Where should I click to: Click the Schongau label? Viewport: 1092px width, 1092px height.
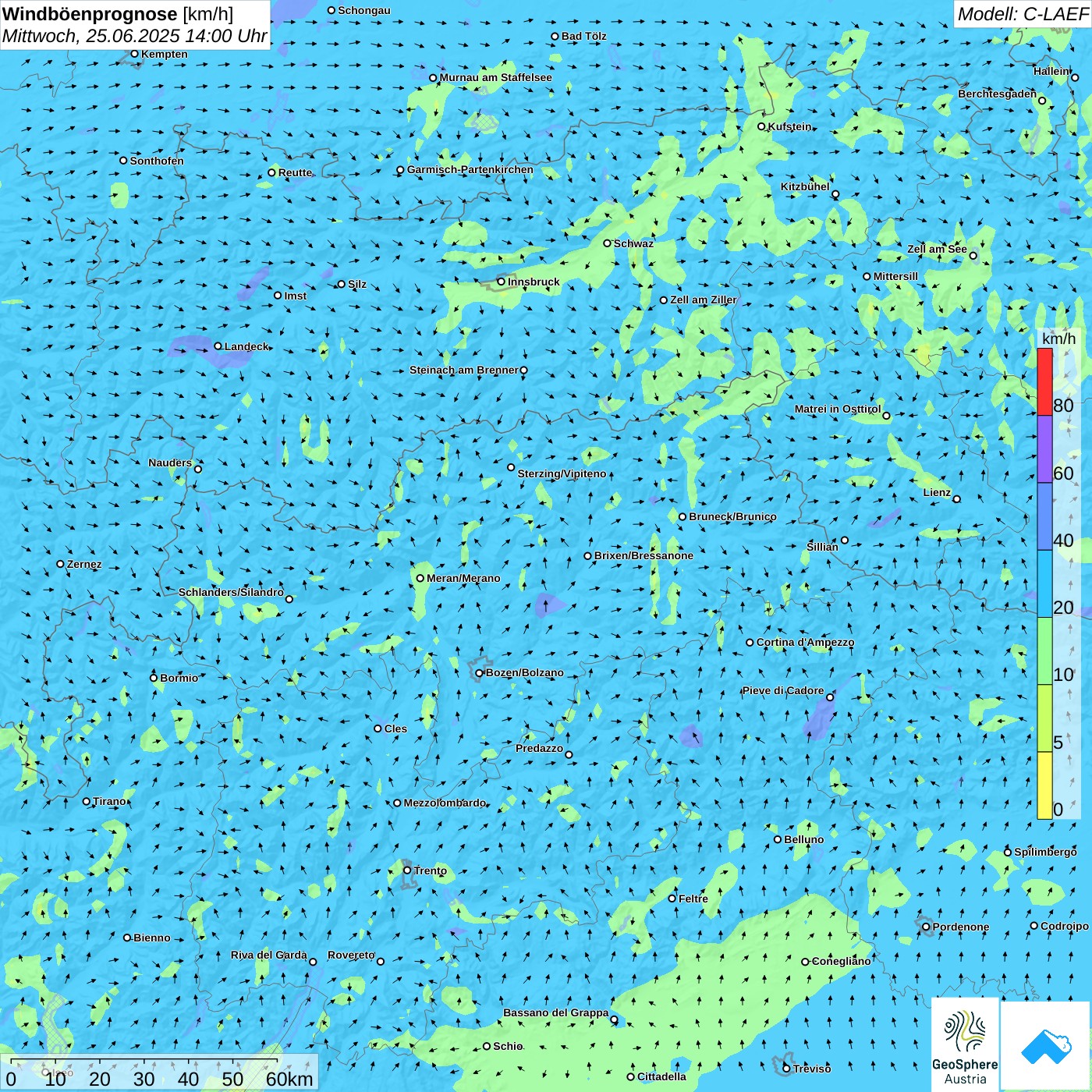click(363, 10)
